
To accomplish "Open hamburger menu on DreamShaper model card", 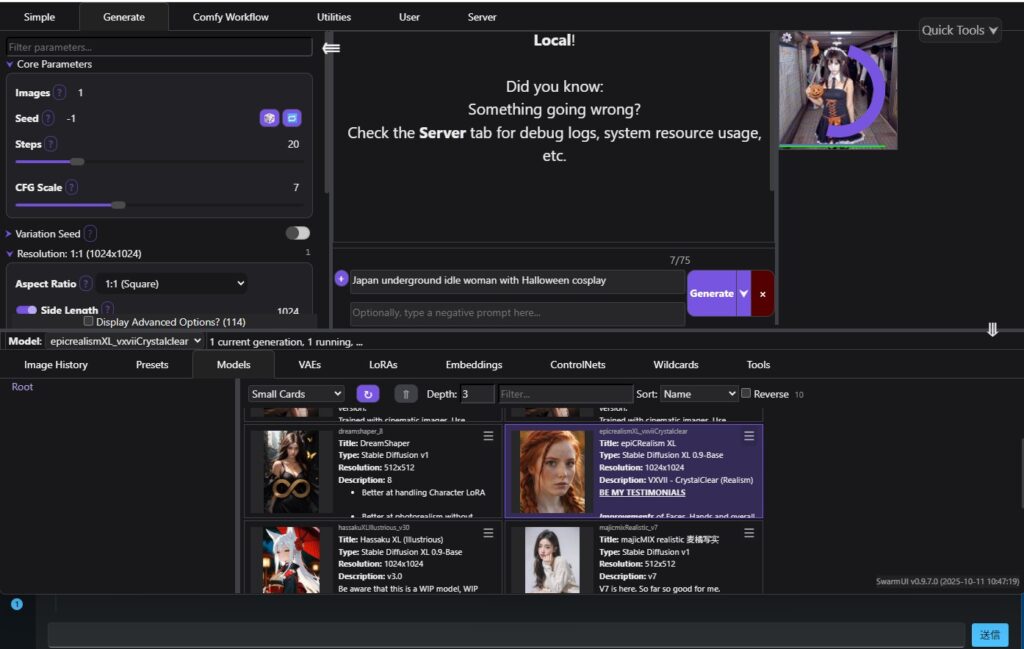I will pos(488,436).
